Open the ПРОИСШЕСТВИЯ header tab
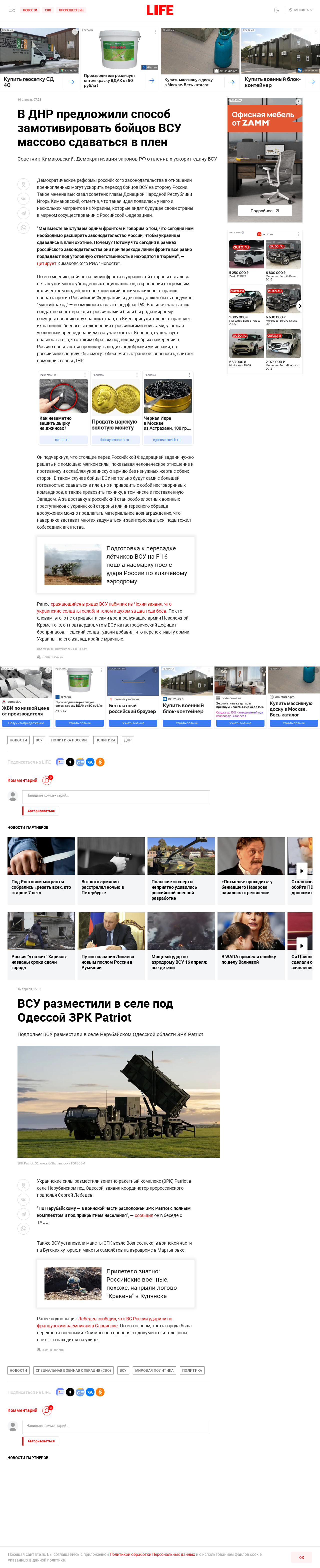The width and height of the screenshot is (320, 1568). point(71,10)
